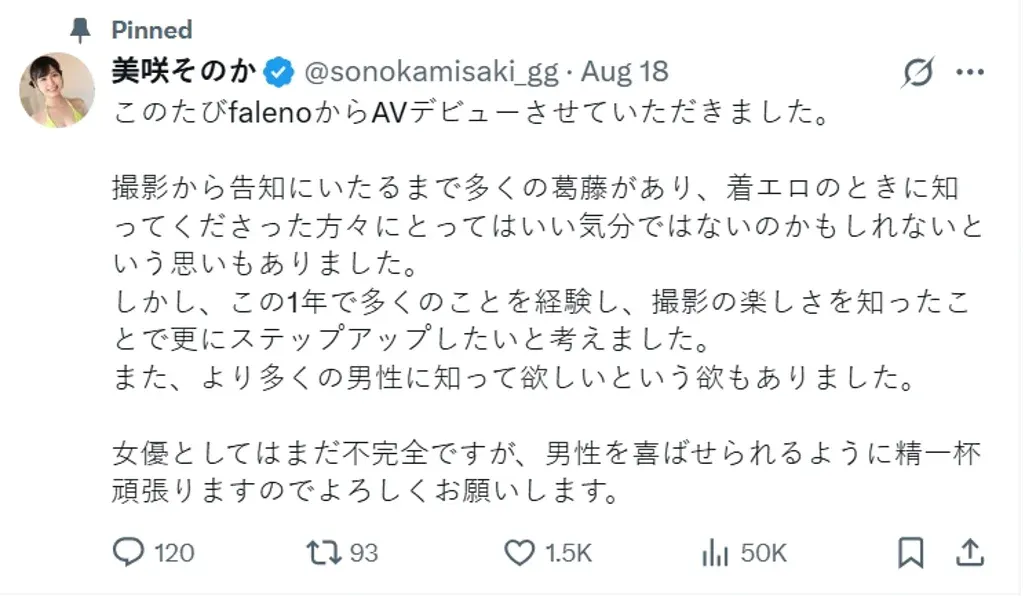
Task: Click the pin icon above the post
Action: pyautogui.click(x=79, y=30)
